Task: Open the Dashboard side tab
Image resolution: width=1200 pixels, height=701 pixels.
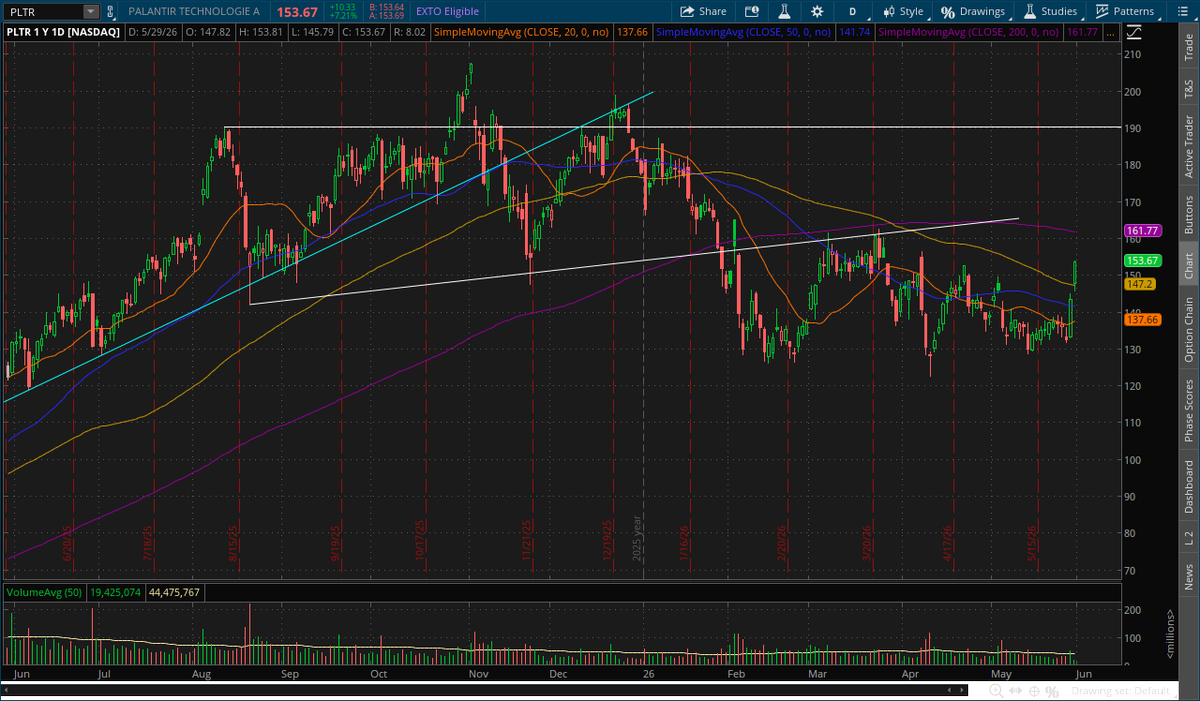Action: pyautogui.click(x=1188, y=486)
